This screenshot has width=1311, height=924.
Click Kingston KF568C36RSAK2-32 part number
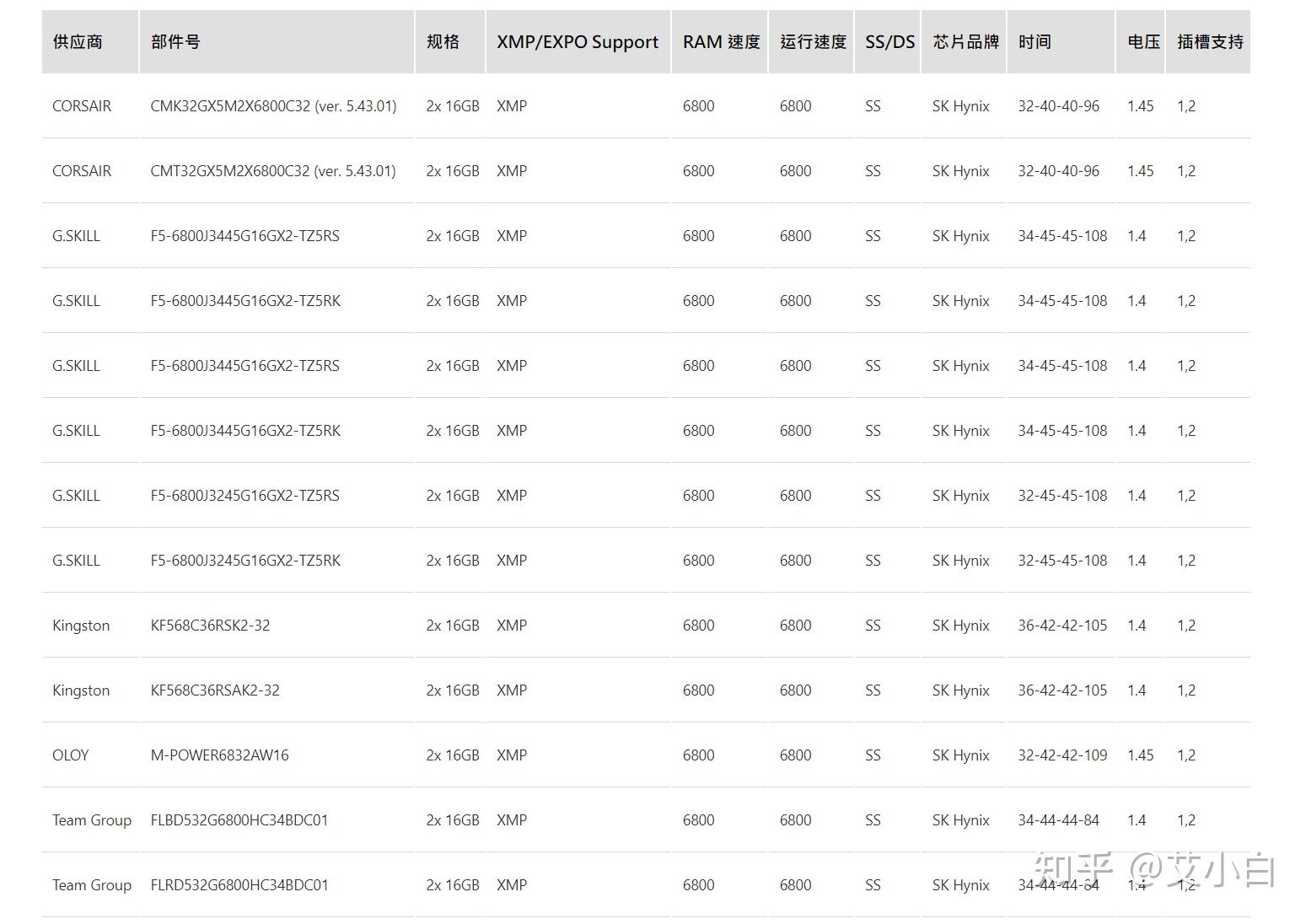(x=215, y=690)
